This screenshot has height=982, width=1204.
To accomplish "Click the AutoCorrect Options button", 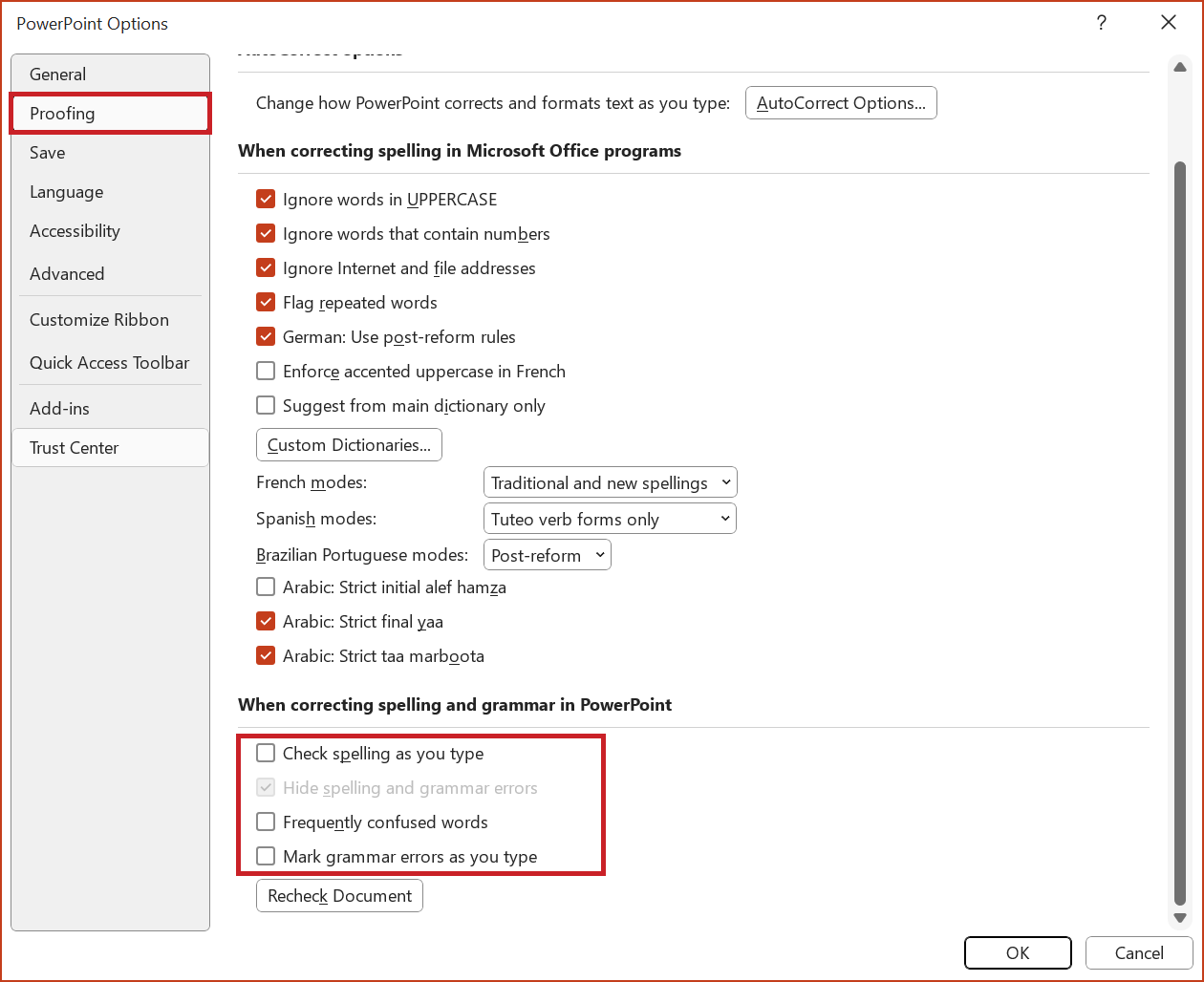I will click(841, 103).
